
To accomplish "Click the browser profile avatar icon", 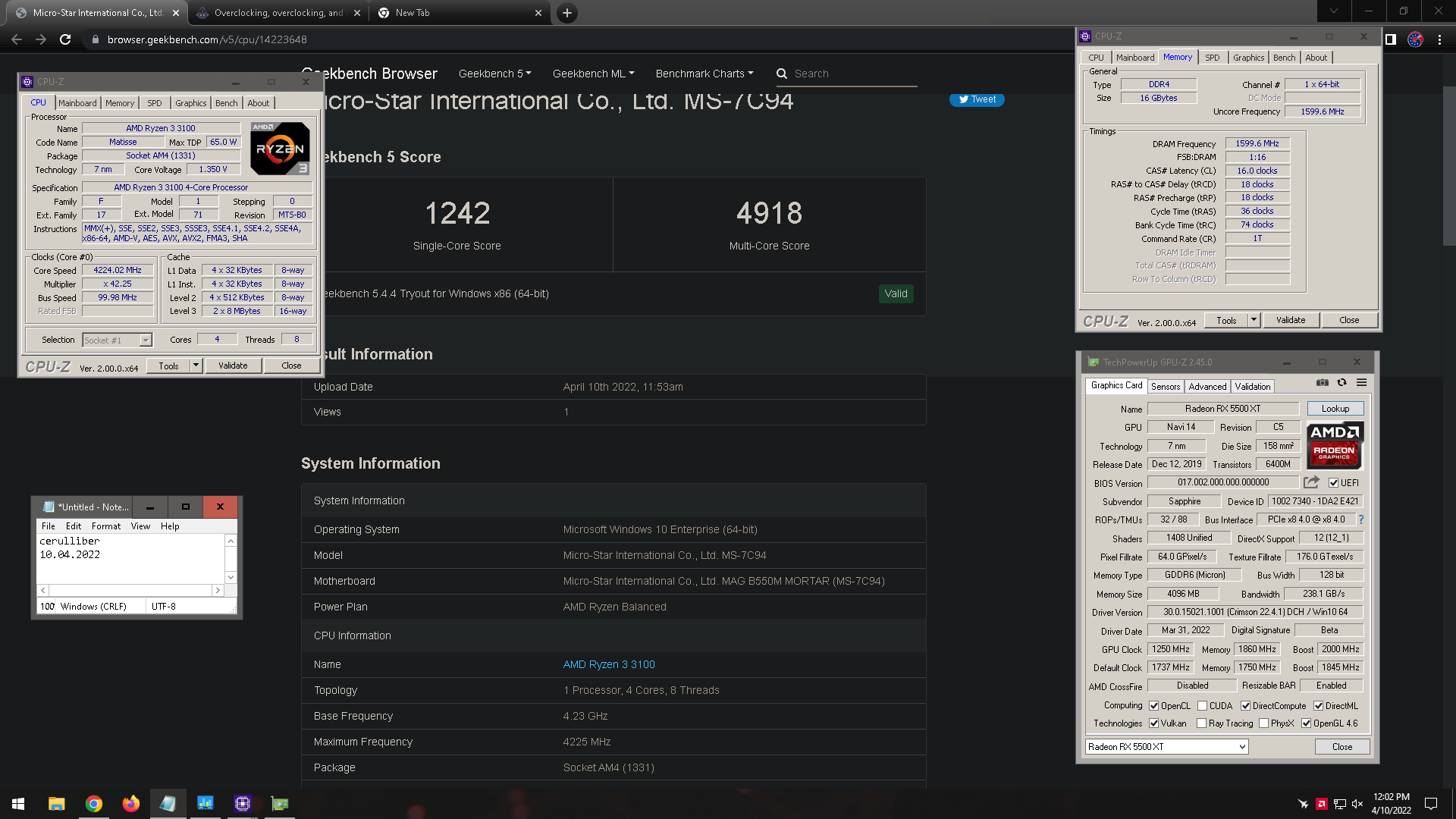I will pyautogui.click(x=1415, y=39).
